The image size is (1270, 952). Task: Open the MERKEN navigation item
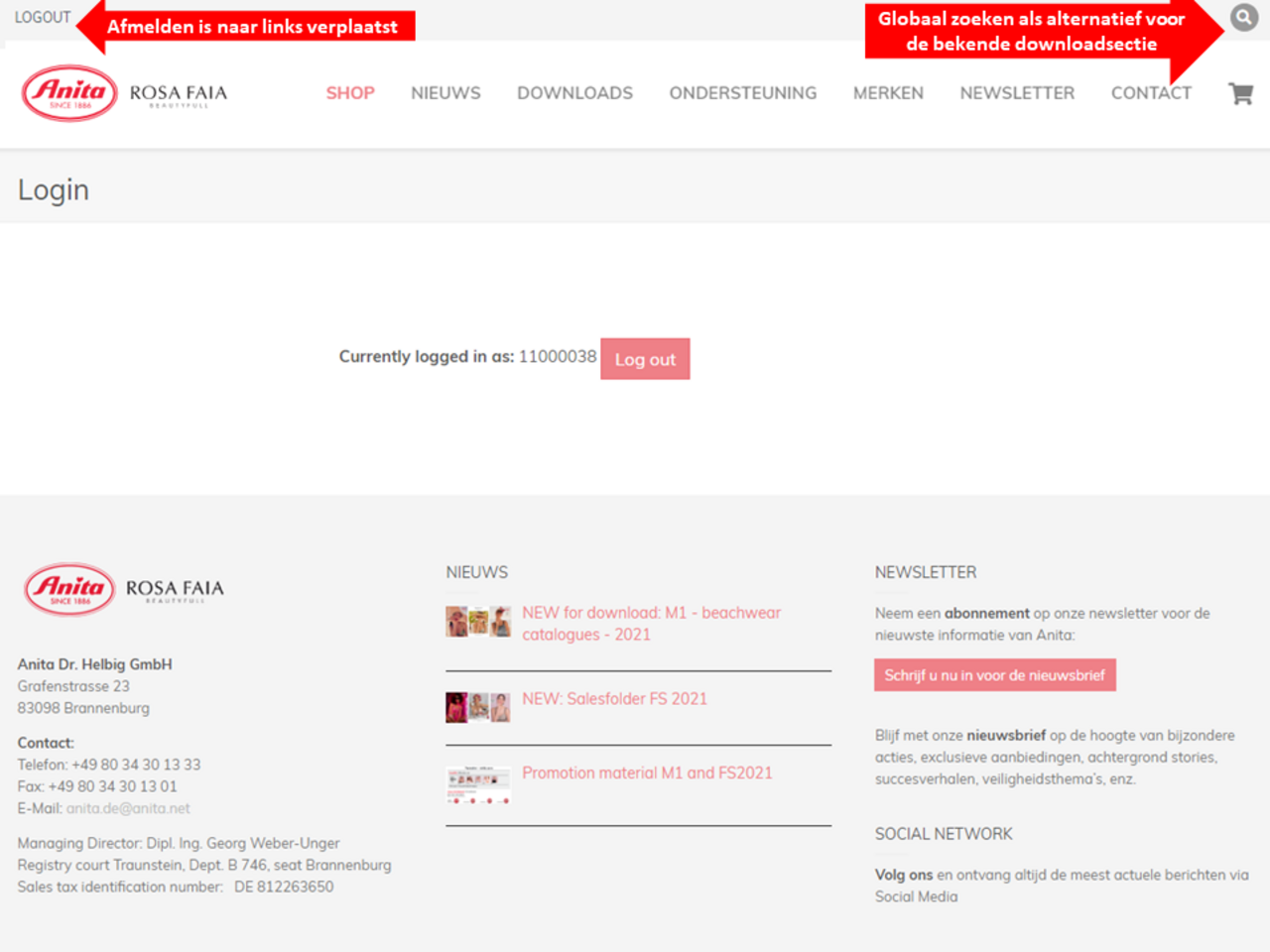(888, 93)
